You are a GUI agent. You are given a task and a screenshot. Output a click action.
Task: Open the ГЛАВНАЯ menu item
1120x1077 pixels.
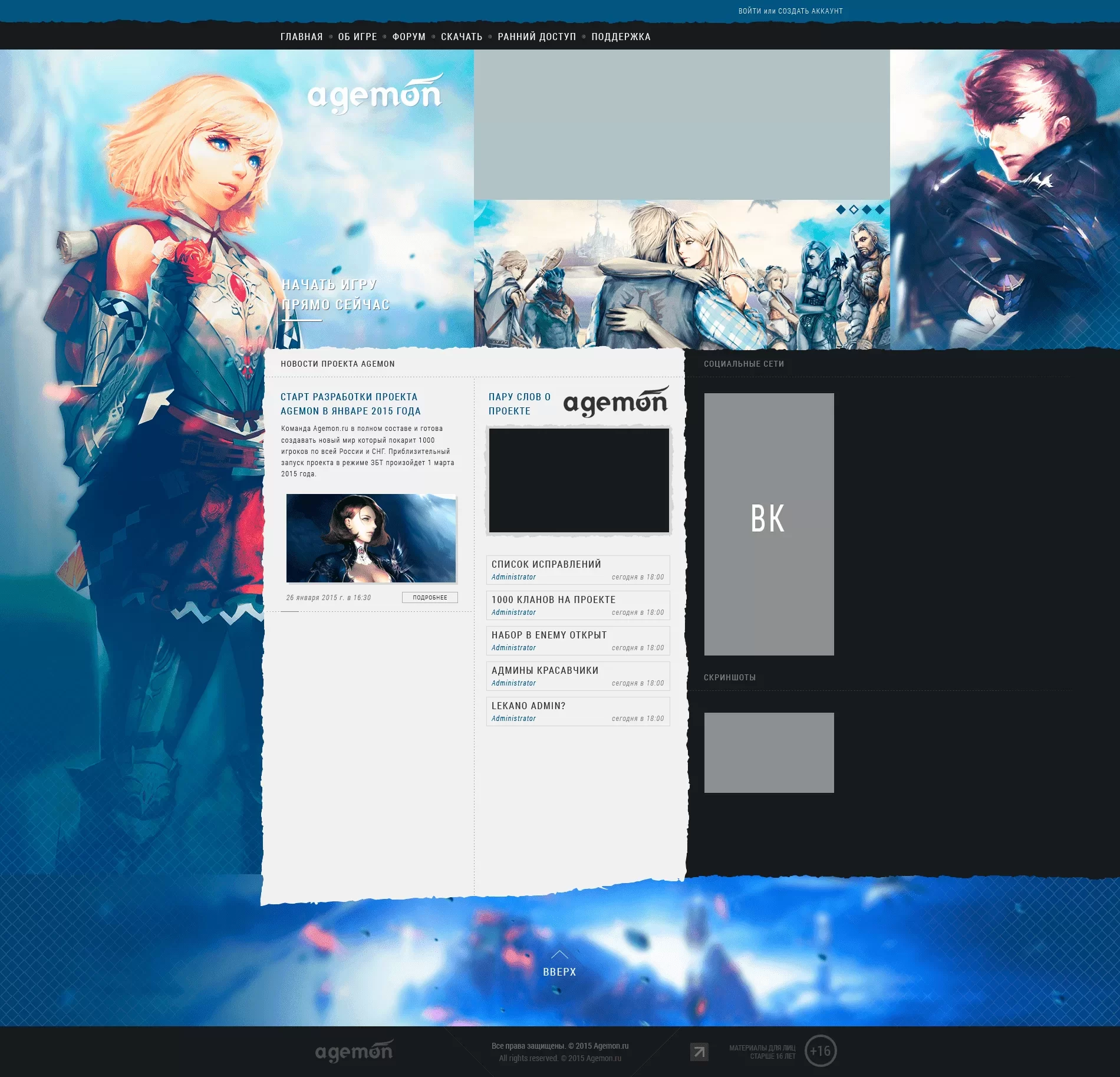[x=302, y=37]
